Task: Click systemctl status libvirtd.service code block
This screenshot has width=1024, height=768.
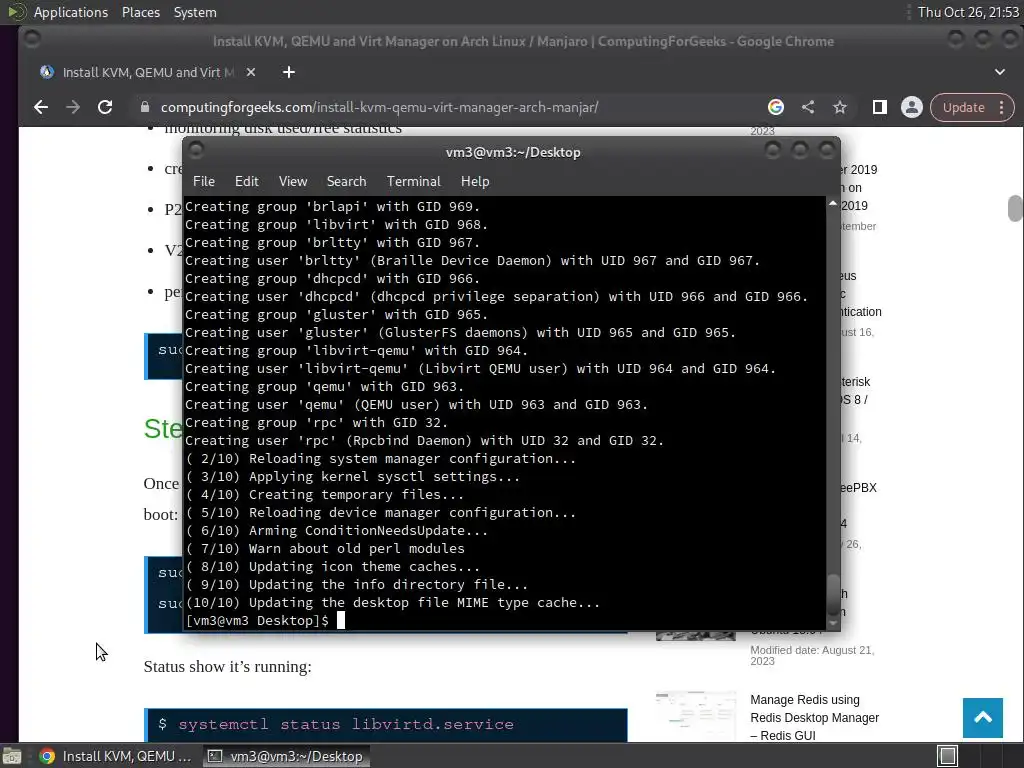Action: pos(385,725)
